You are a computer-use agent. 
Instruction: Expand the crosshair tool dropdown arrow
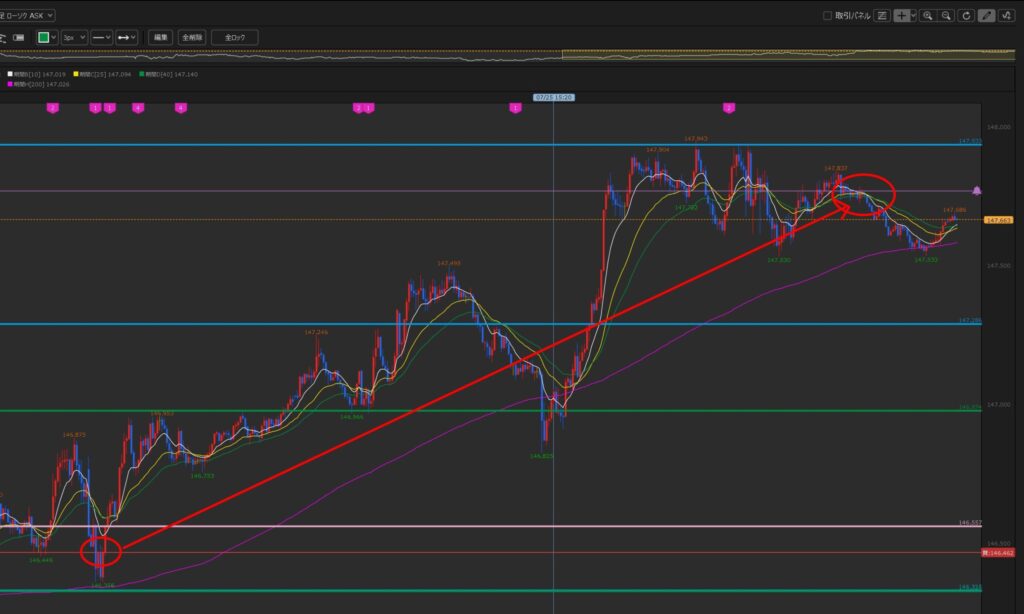[x=913, y=15]
